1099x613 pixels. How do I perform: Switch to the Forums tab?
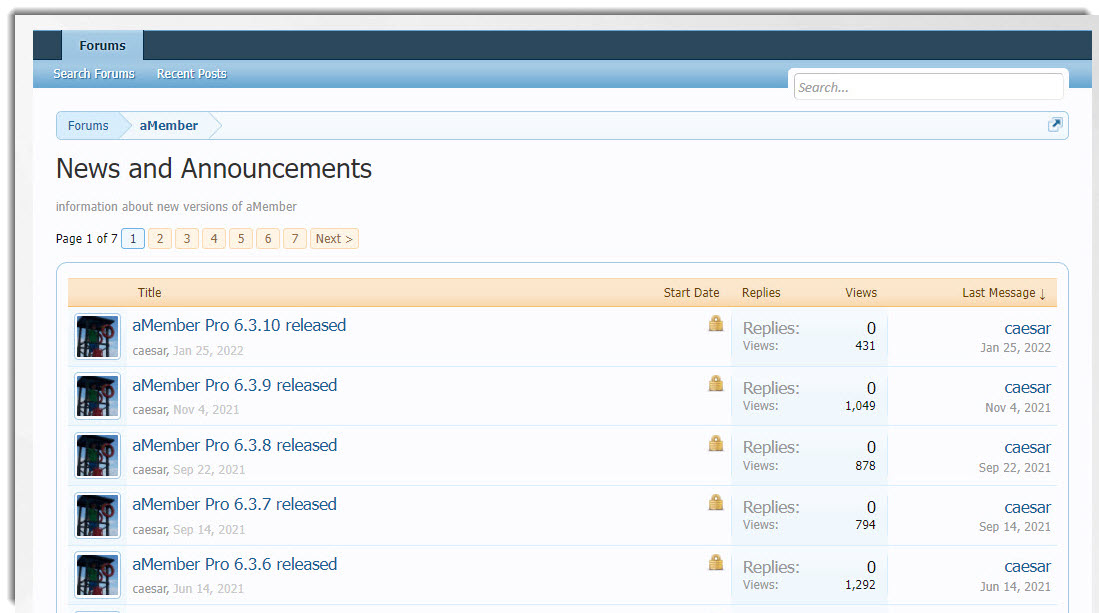[x=102, y=45]
